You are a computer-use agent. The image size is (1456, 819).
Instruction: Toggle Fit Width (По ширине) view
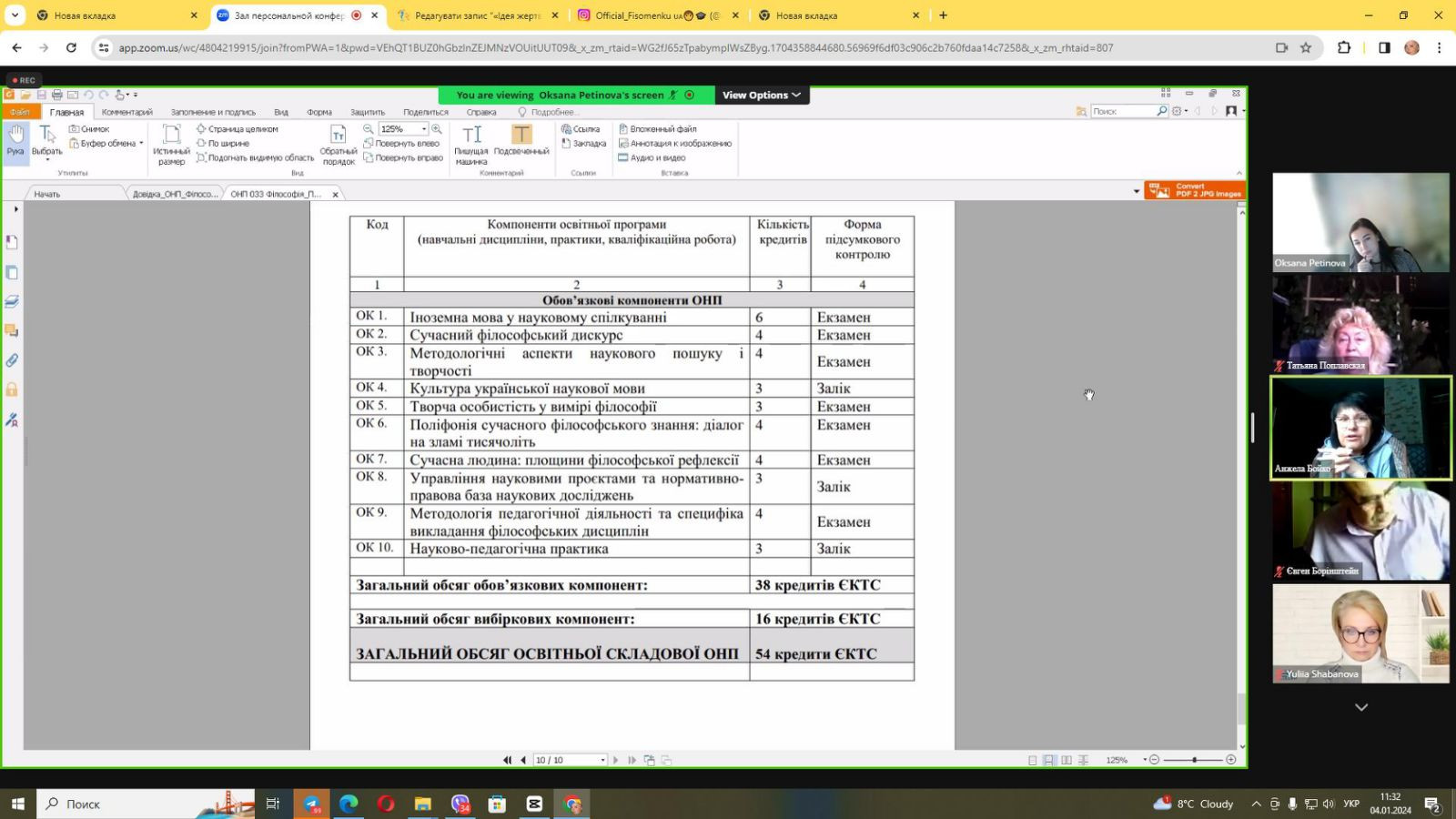(223, 144)
